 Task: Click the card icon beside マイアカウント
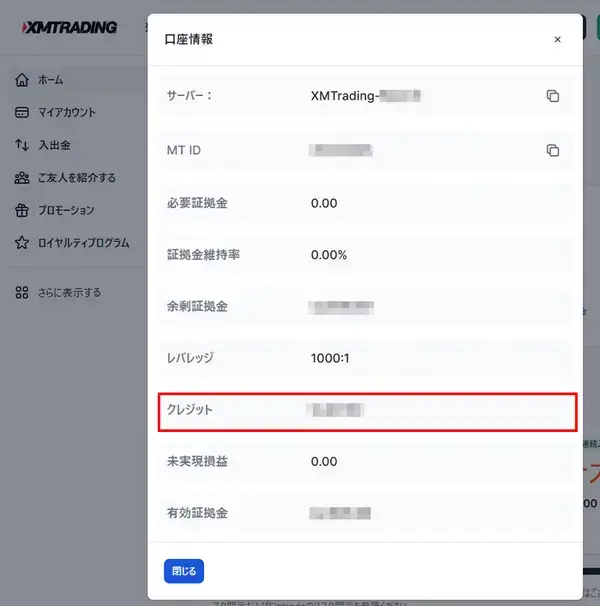[22, 112]
